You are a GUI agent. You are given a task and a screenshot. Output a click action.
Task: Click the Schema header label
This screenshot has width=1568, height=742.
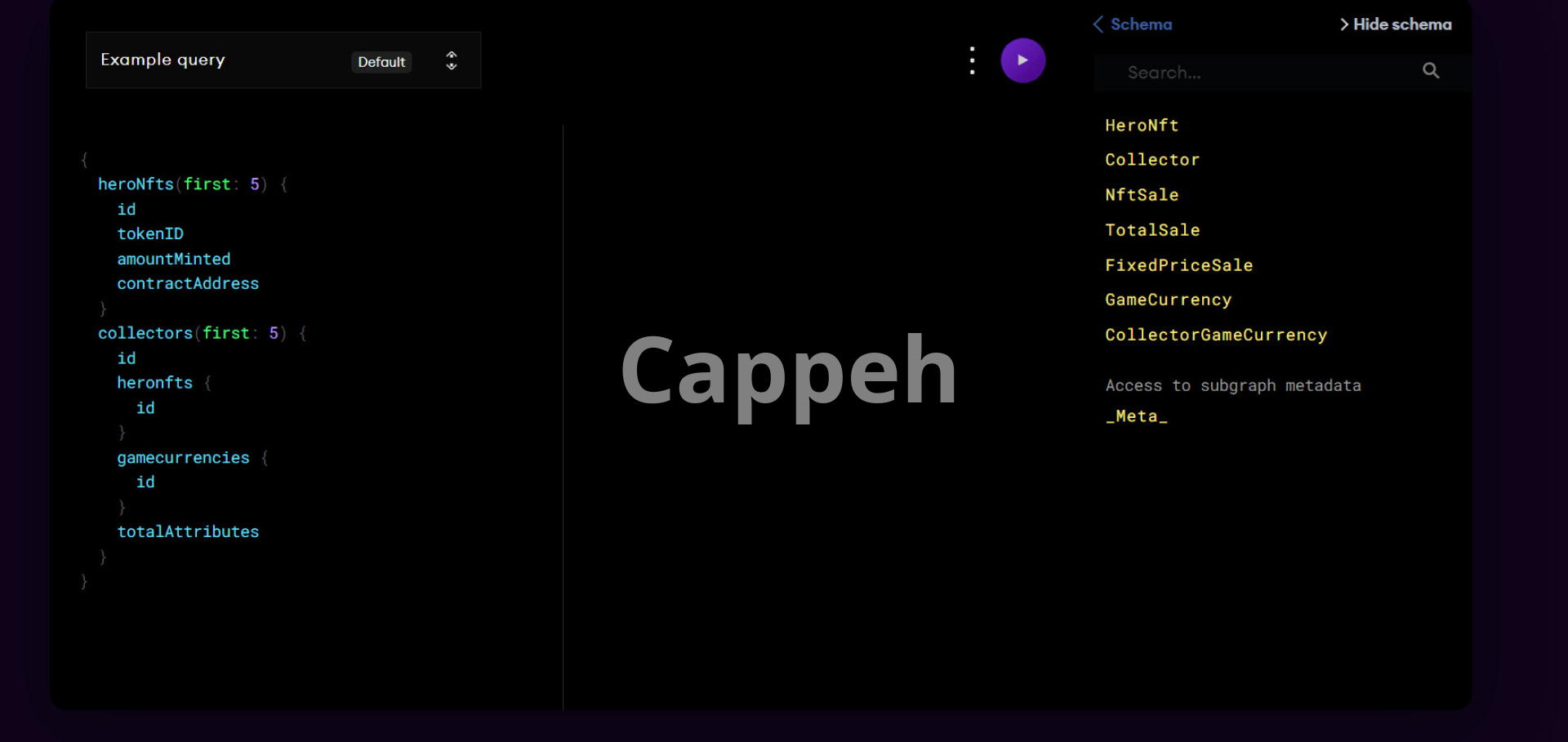(1141, 24)
